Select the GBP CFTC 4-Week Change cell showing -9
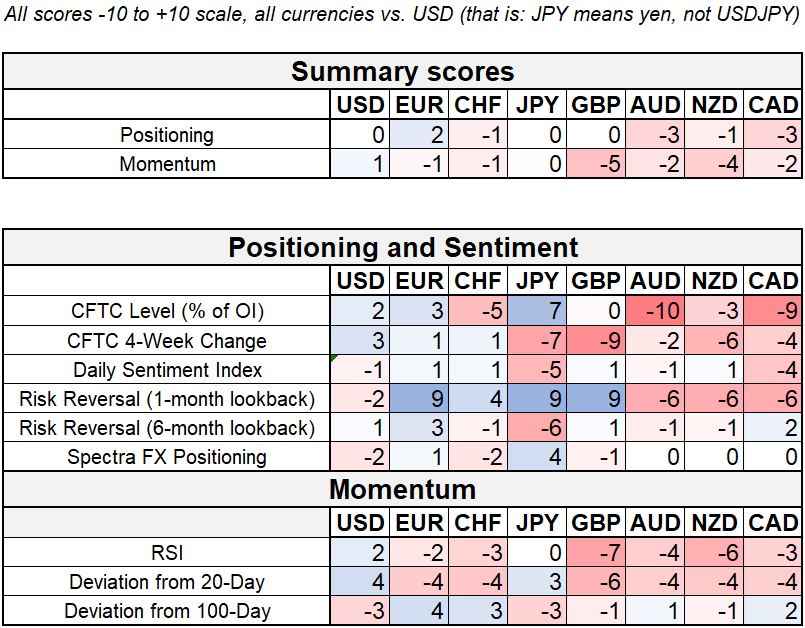 point(596,340)
